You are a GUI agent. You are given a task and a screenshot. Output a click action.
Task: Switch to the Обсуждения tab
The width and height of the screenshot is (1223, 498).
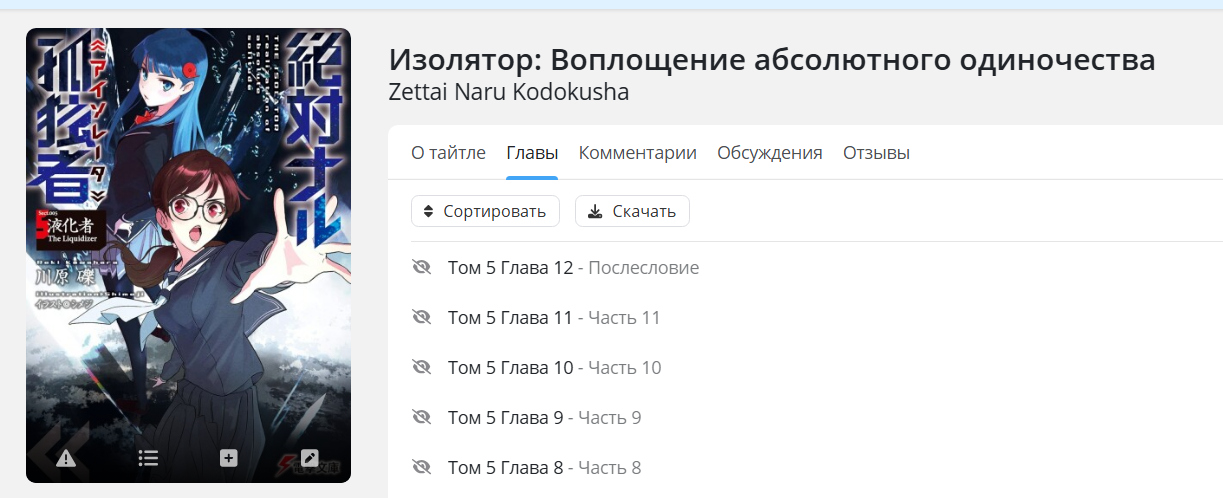[x=770, y=153]
